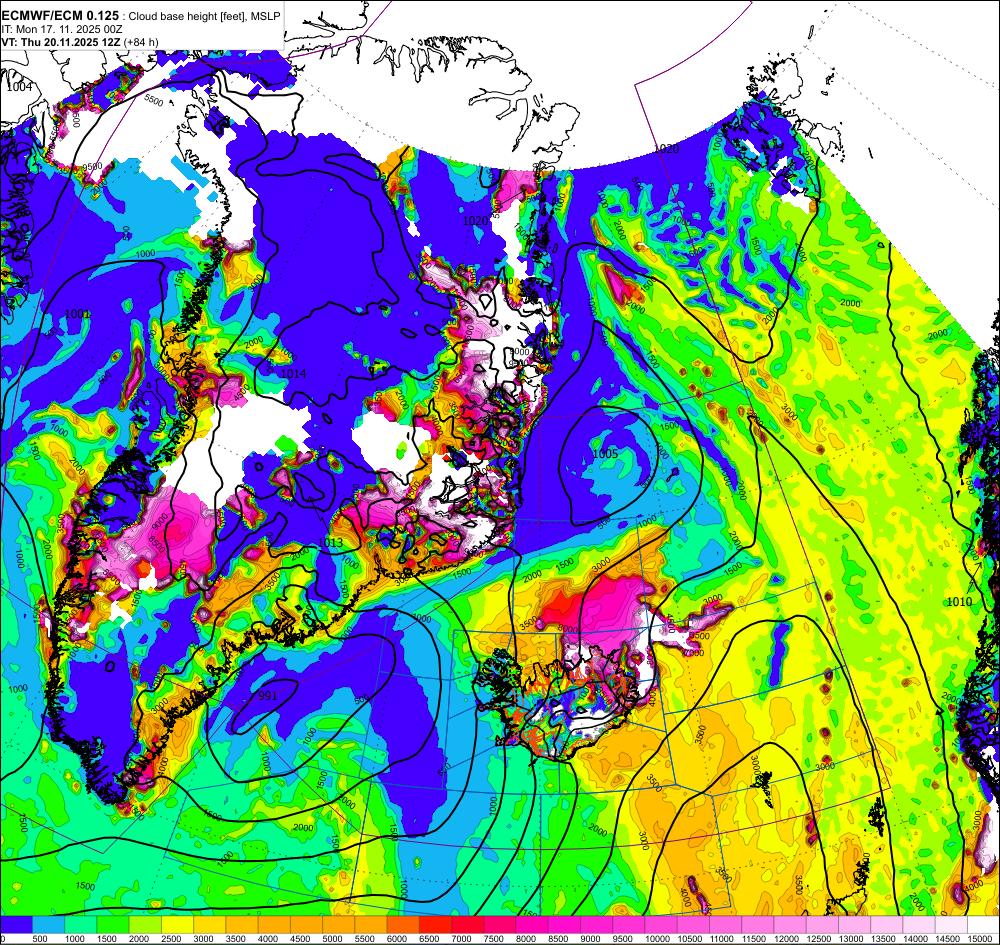Click the 1014 pressure label
This screenshot has width=1000, height=945.
tap(293, 373)
